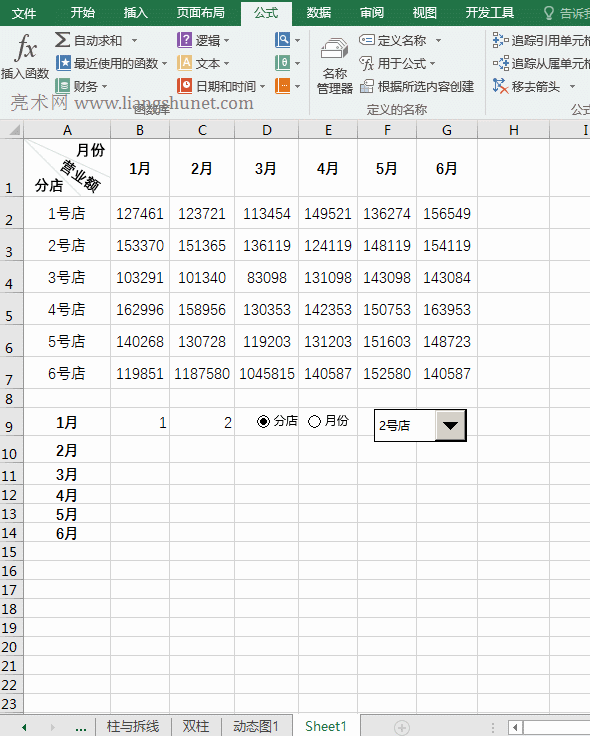
Task: Switch to the 数据 ribbon tab
Action: tap(319, 13)
